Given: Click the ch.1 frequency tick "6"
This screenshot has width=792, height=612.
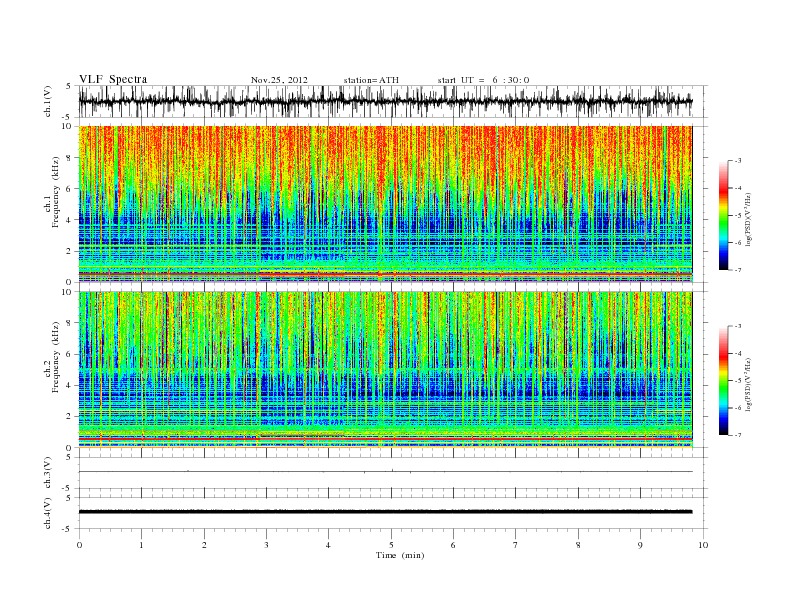Looking at the screenshot, I should coord(70,189).
